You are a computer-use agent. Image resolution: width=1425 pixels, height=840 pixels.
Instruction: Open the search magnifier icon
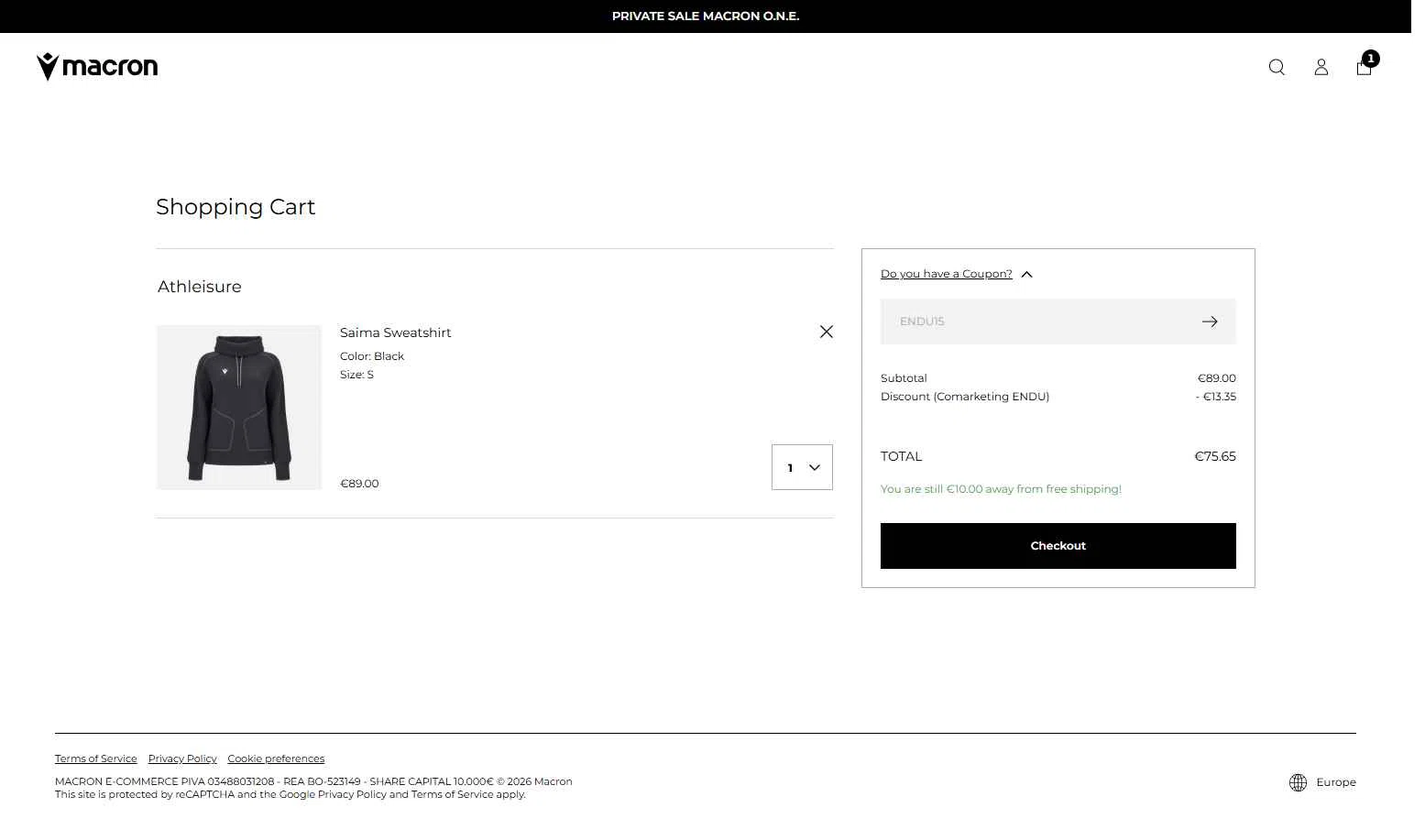[1277, 67]
